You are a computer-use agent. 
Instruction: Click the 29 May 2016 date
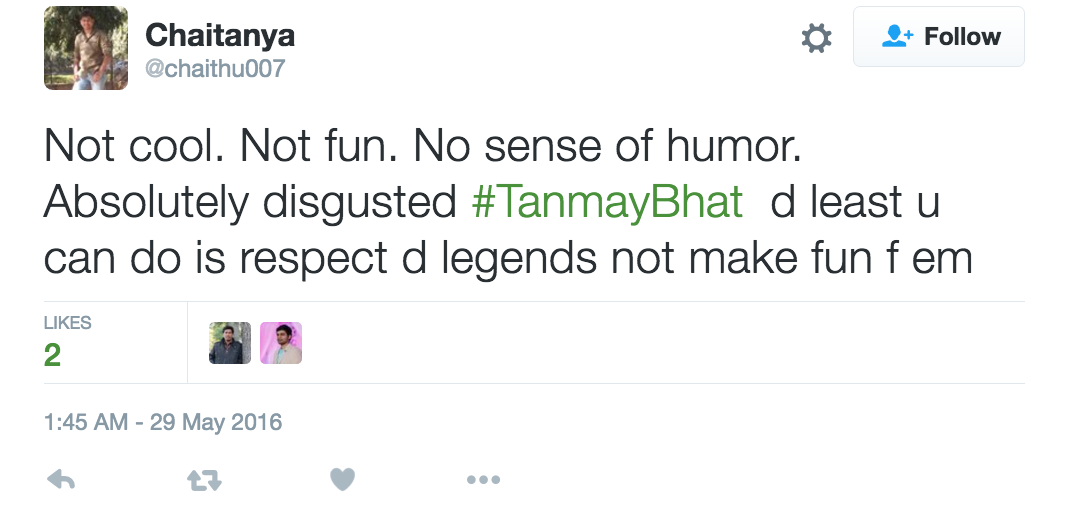(216, 422)
